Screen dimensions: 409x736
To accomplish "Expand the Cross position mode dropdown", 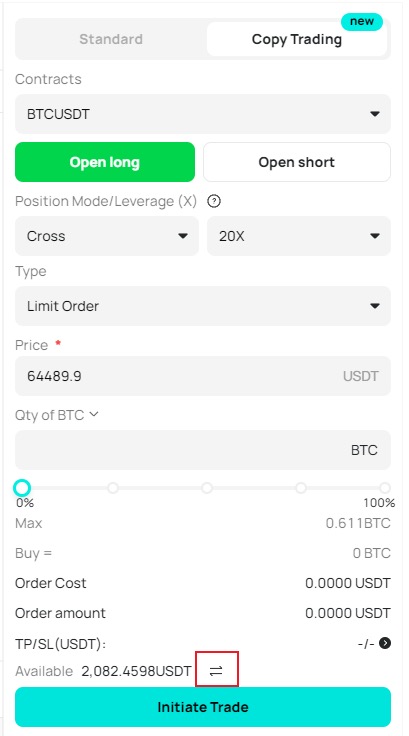I will [x=107, y=236].
